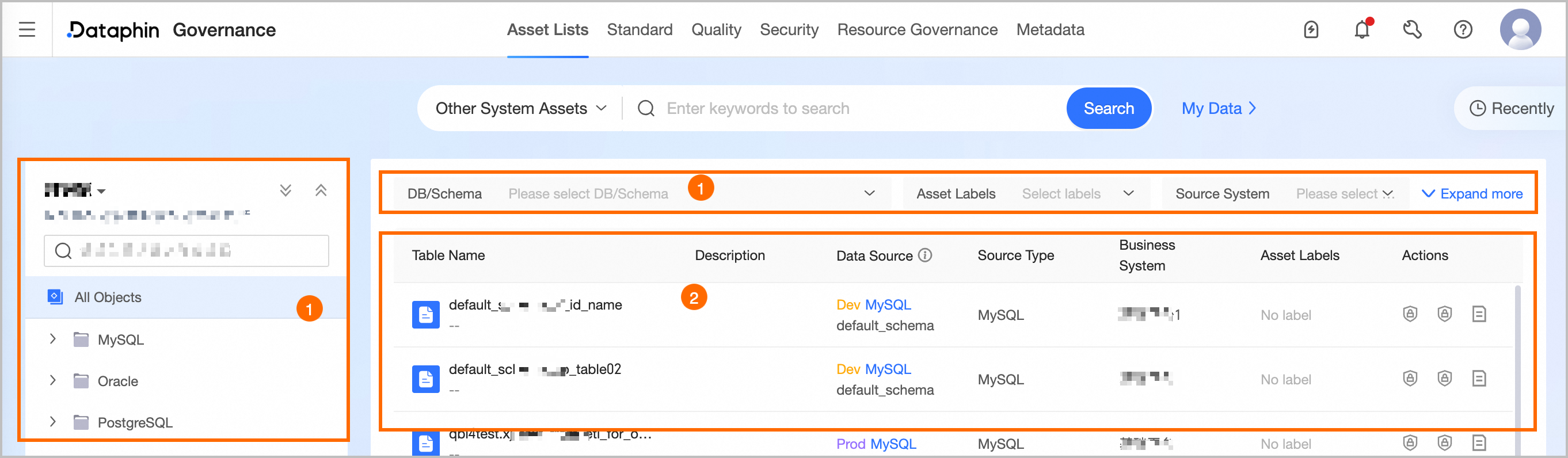Screen dimensions: 1568x458
Task: Open details document icon in id_name row
Action: tap(1479, 314)
